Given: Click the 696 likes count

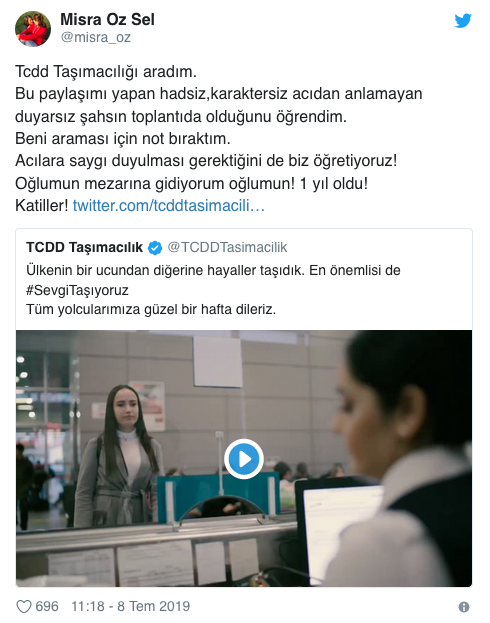Looking at the screenshot, I should click(x=47, y=606).
